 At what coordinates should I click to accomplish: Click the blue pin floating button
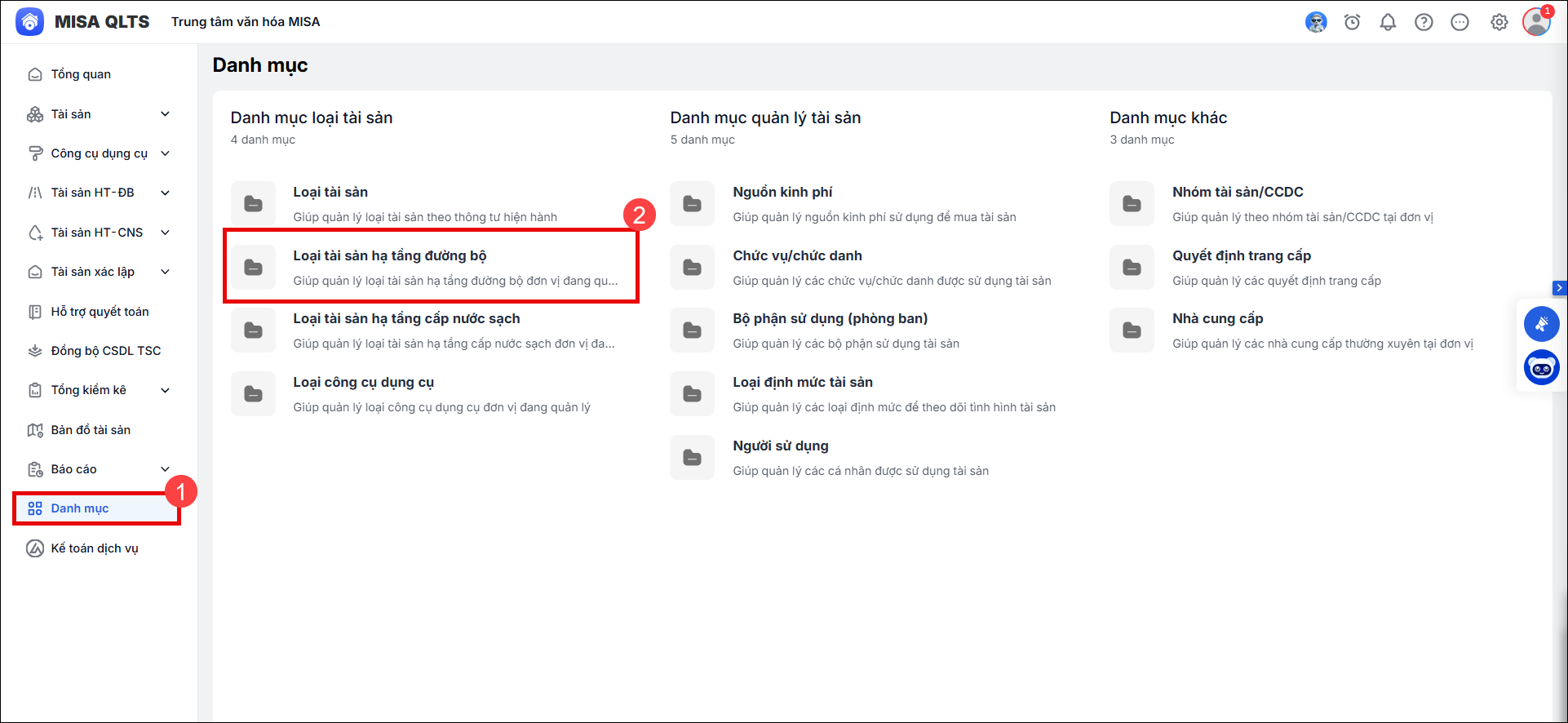click(1541, 324)
